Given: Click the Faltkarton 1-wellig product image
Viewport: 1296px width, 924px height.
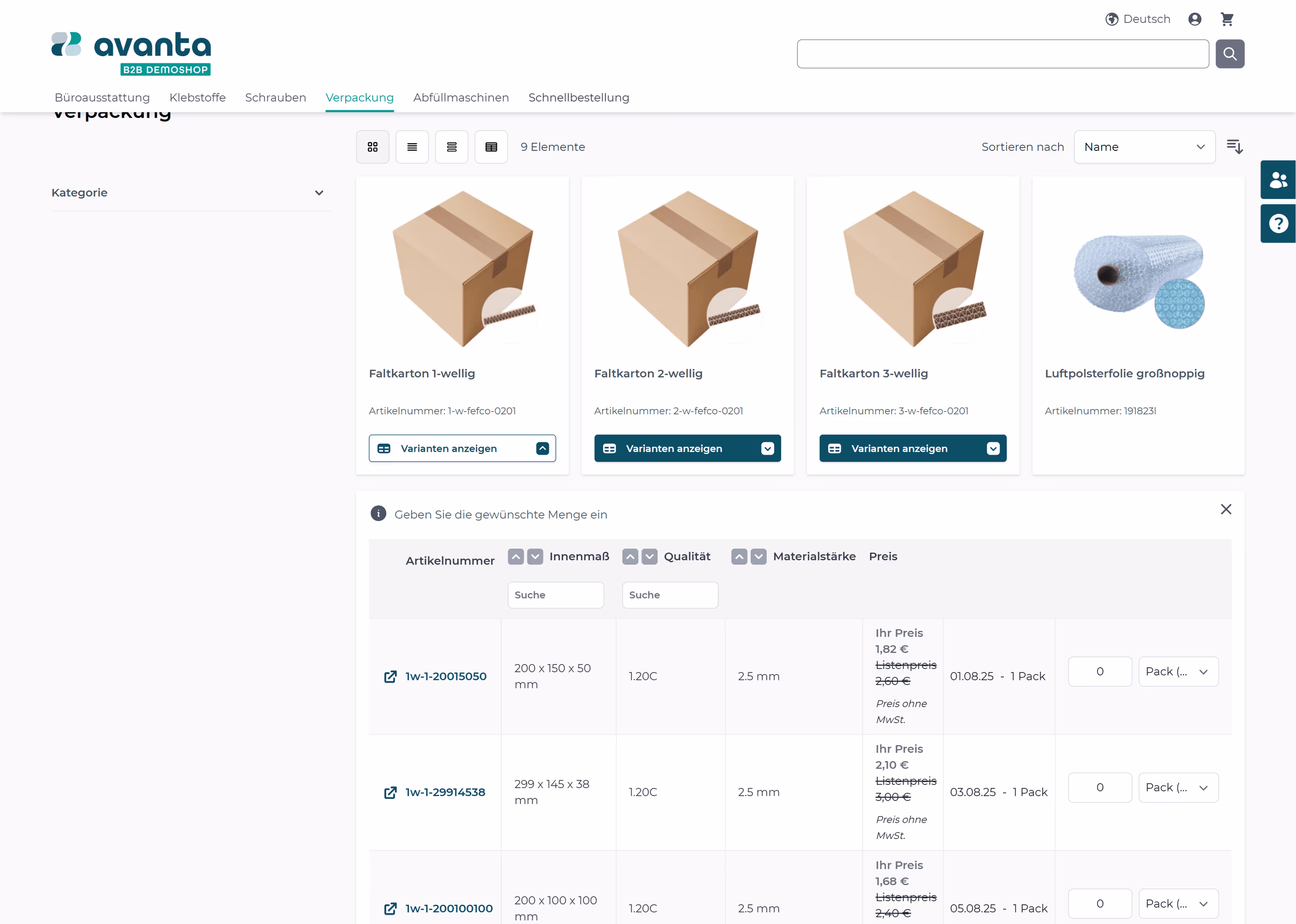Looking at the screenshot, I should (x=462, y=268).
